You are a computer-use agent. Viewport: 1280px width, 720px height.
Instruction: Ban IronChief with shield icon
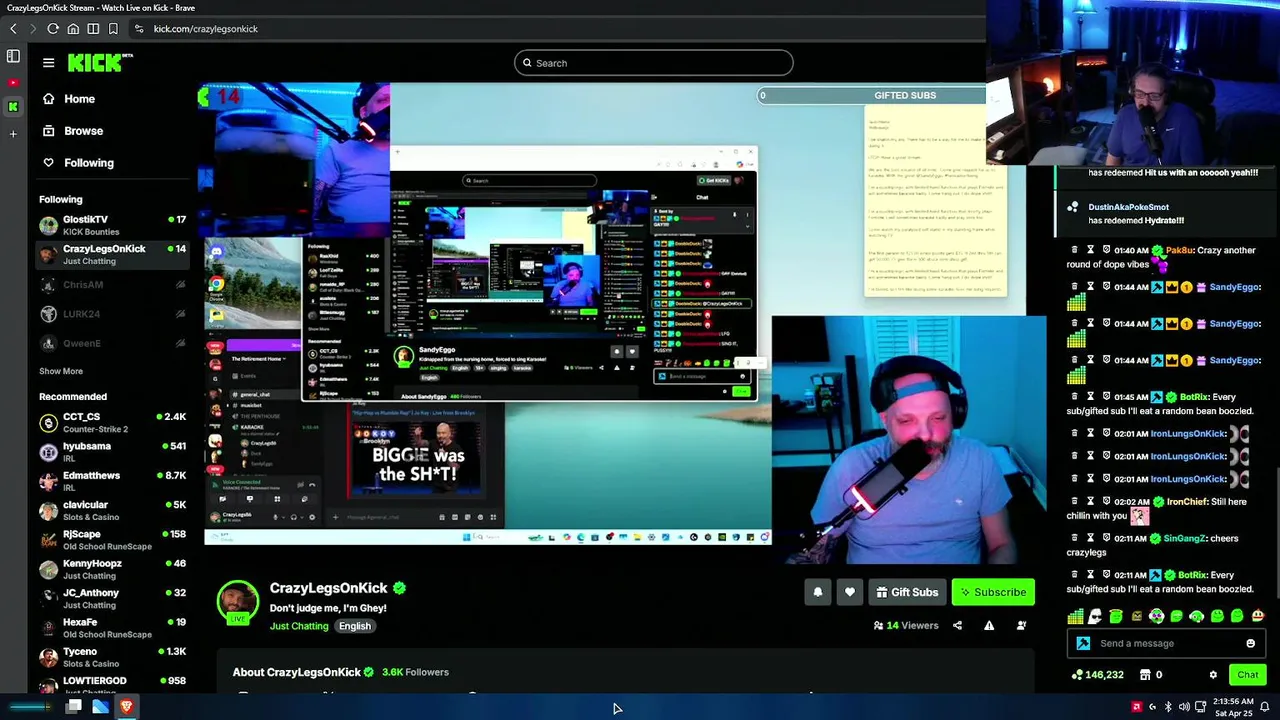[x=1107, y=502]
